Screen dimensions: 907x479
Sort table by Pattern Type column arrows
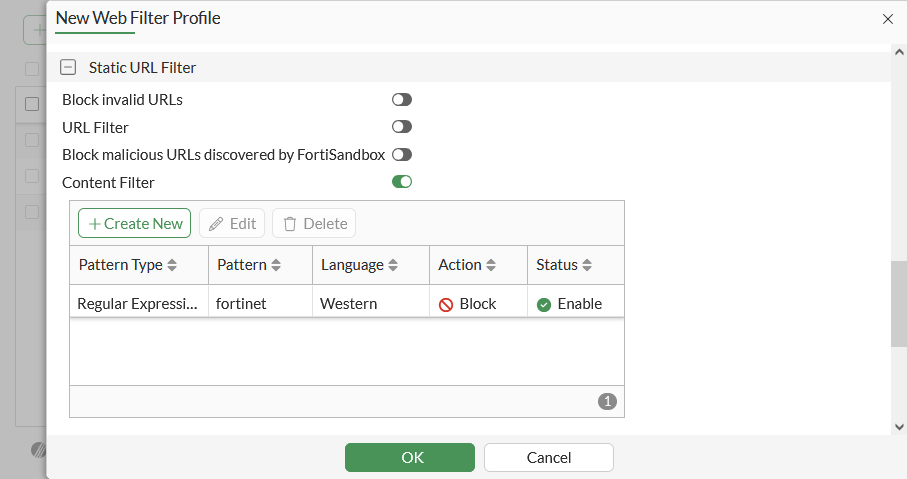pyautogui.click(x=172, y=266)
